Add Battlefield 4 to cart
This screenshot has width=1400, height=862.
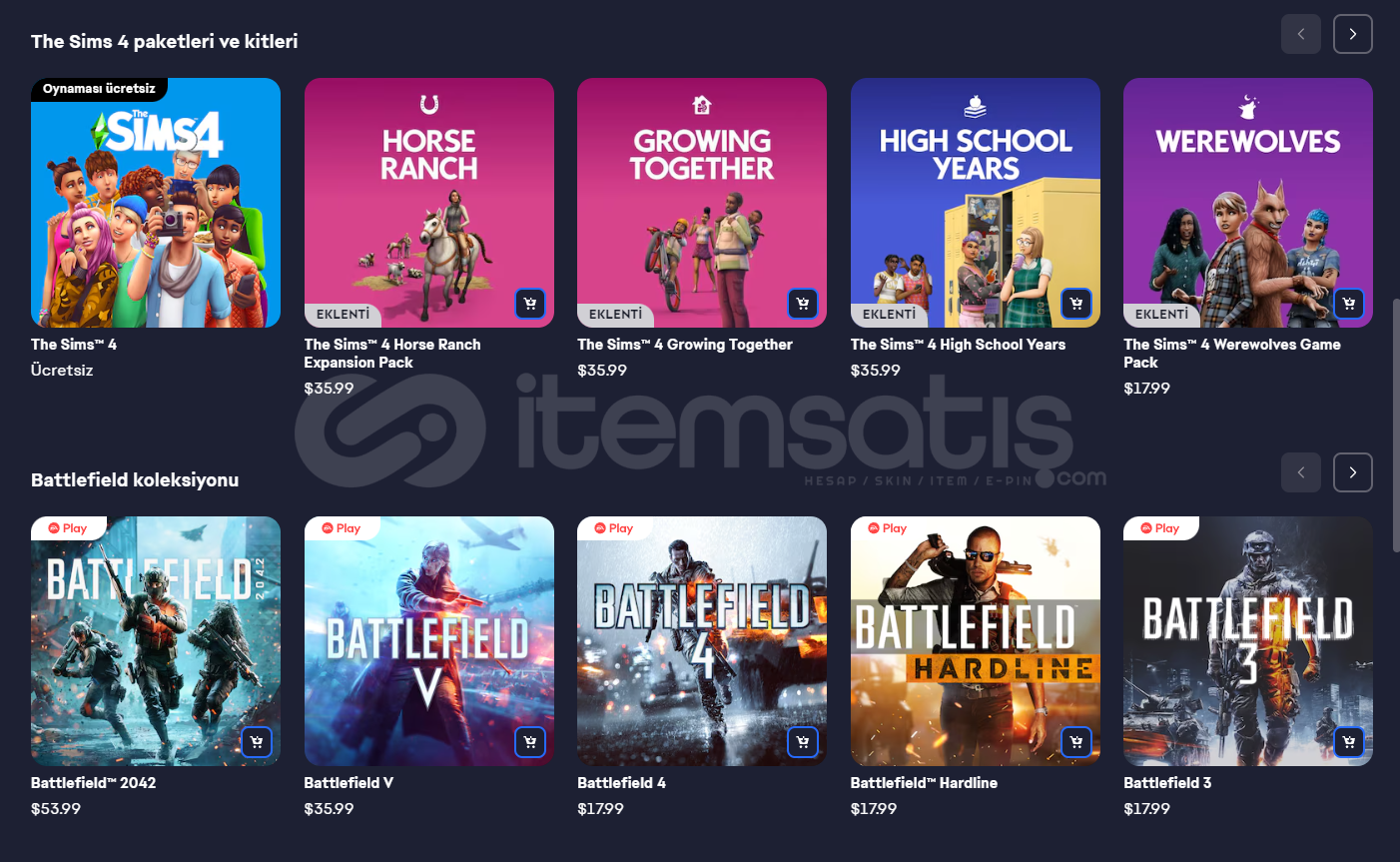click(x=803, y=742)
